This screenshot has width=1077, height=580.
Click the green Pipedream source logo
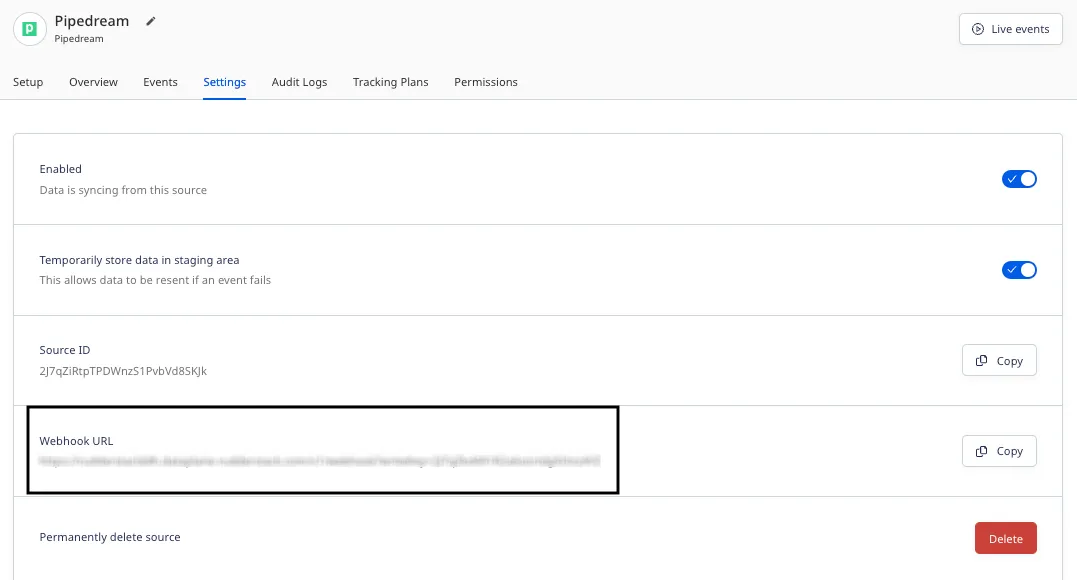[30, 29]
